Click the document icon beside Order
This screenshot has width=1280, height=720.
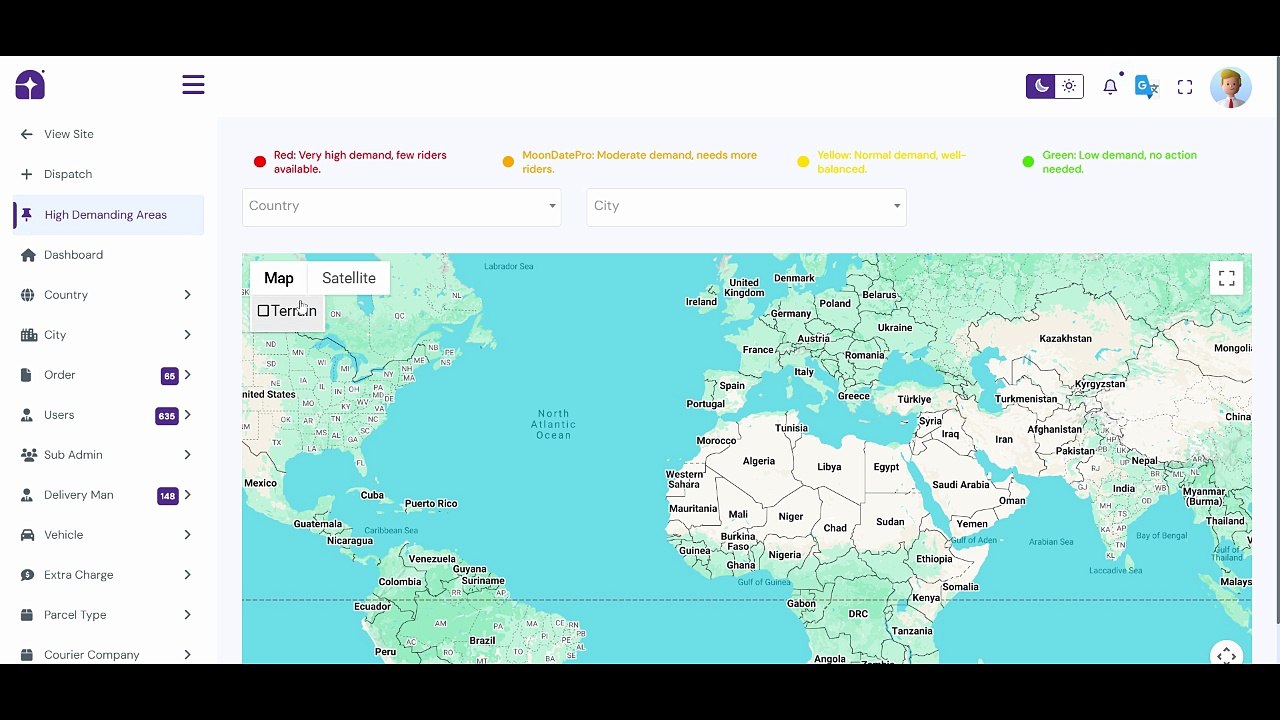26,375
